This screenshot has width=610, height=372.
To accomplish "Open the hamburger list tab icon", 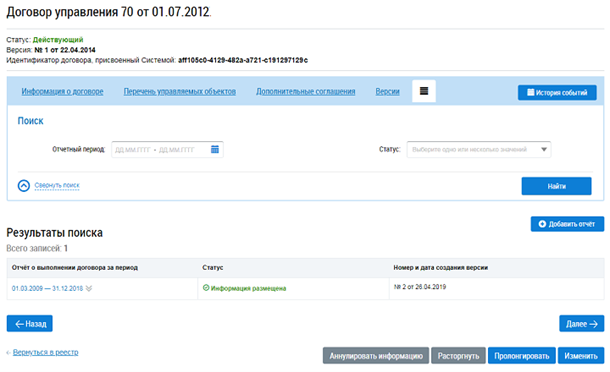I will 424,91.
